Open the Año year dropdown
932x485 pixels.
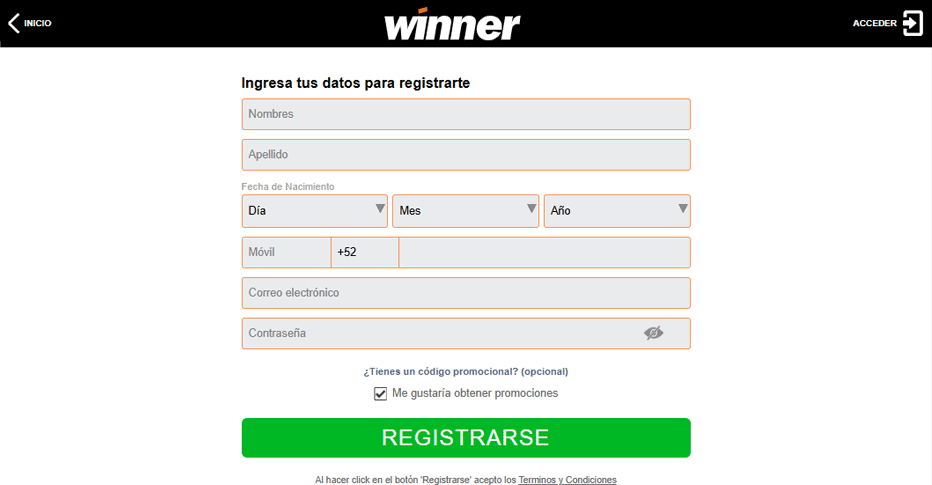616,211
